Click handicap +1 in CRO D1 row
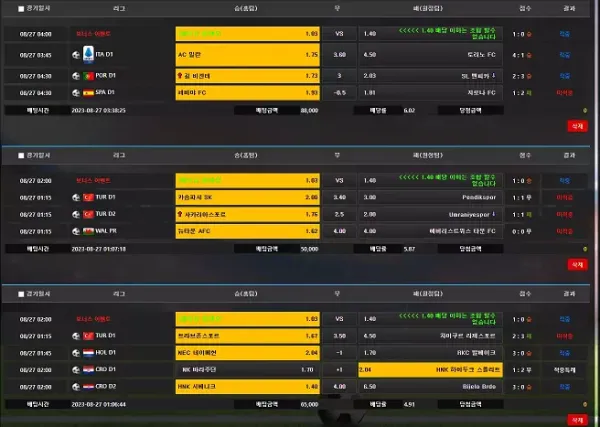 coord(339,370)
